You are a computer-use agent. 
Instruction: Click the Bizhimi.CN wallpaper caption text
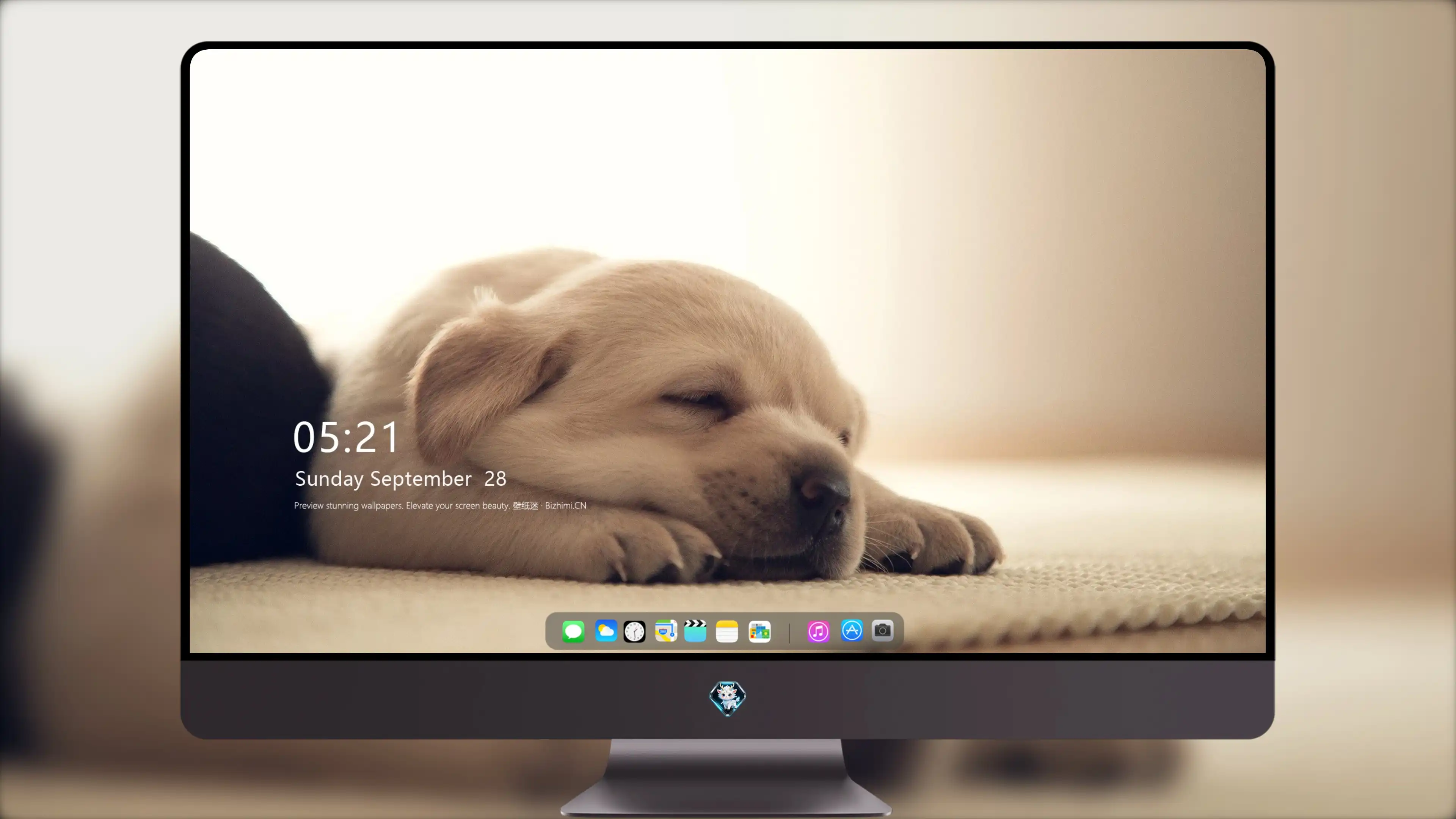(440, 505)
